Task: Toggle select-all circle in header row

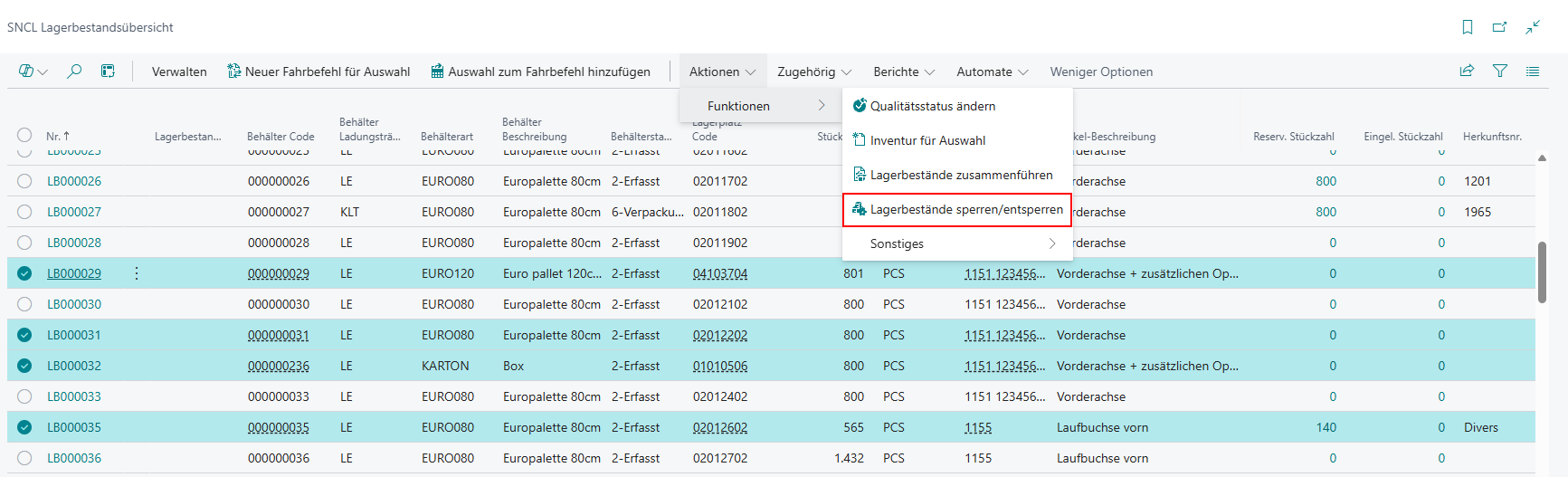Action: (x=24, y=136)
